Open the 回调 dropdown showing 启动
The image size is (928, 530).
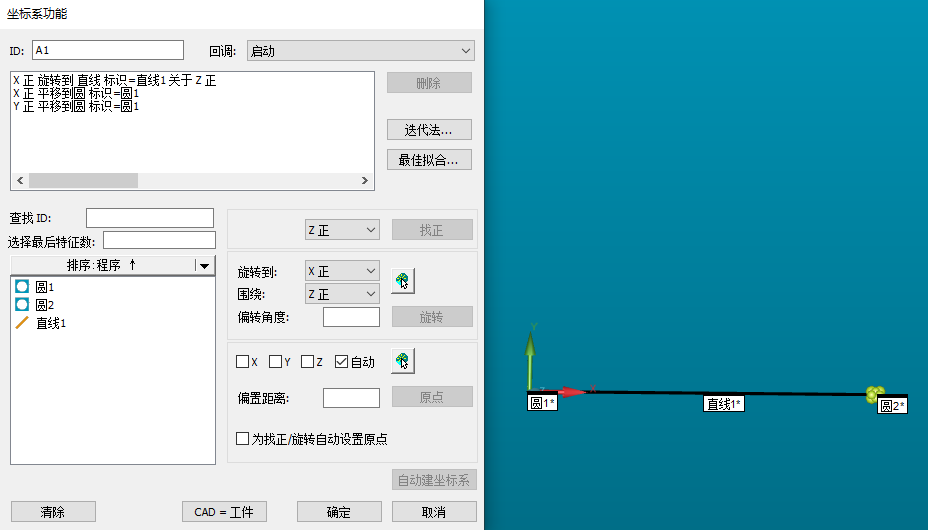[x=360, y=51]
